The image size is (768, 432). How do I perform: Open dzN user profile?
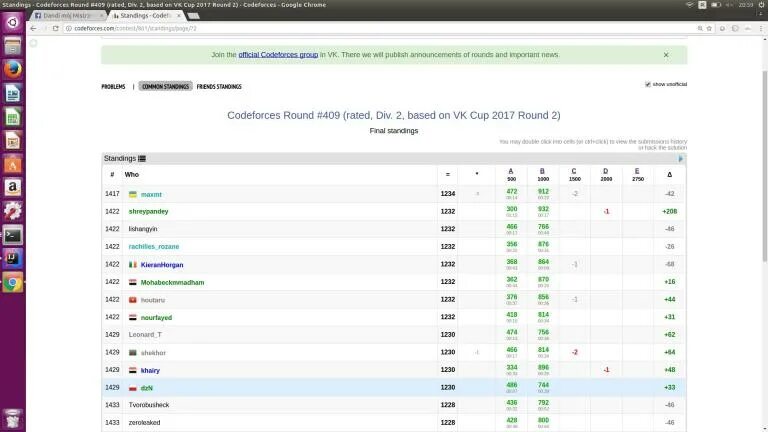tap(147, 388)
